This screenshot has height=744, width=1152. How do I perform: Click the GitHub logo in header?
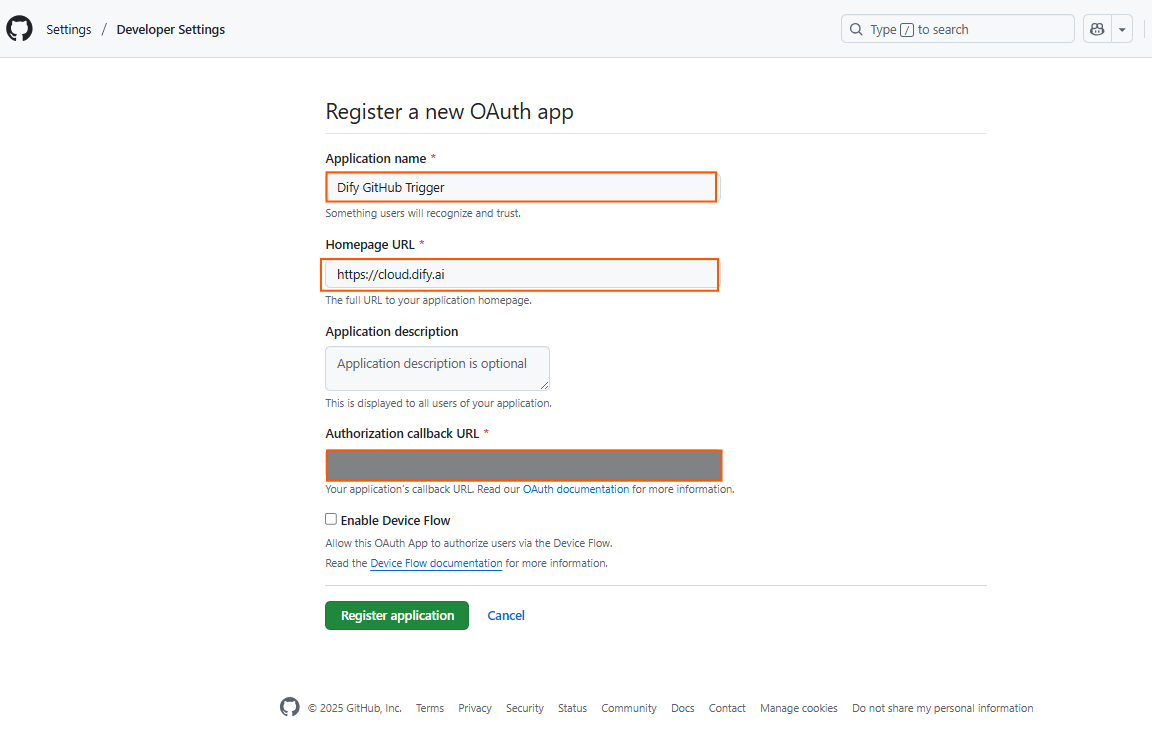pyautogui.click(x=19, y=29)
